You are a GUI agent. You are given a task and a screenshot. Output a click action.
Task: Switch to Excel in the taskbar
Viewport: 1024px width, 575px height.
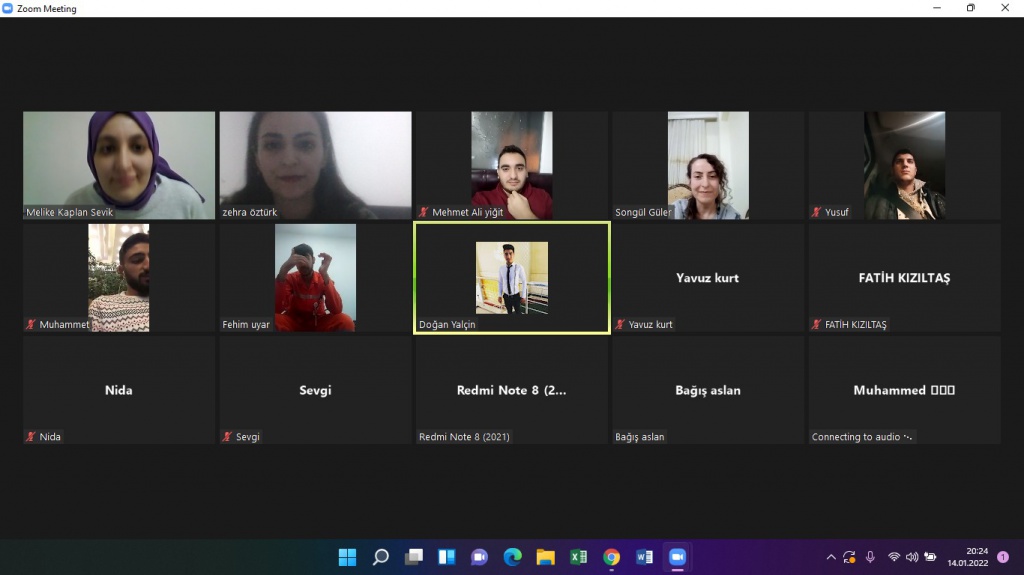pyautogui.click(x=578, y=557)
